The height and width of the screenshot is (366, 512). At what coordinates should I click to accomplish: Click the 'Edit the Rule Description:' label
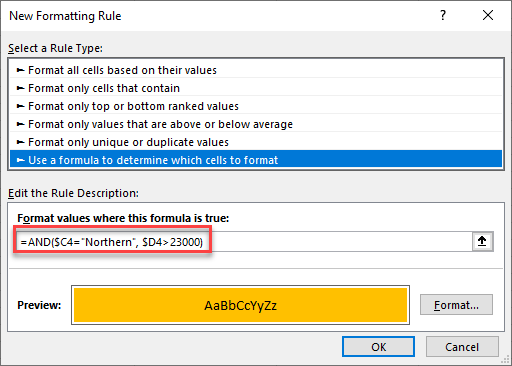pos(73,193)
